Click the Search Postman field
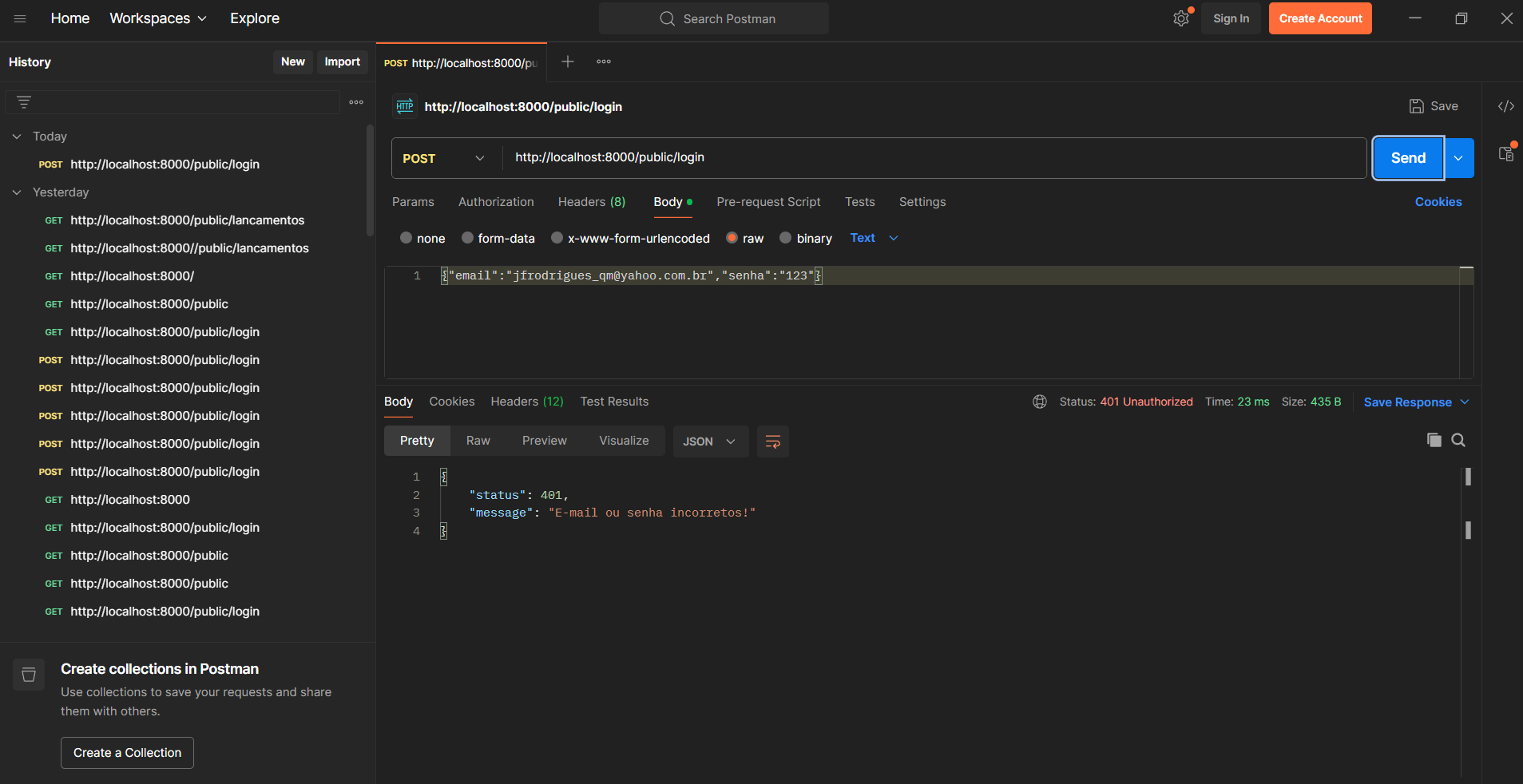1523x784 pixels. [x=714, y=18]
